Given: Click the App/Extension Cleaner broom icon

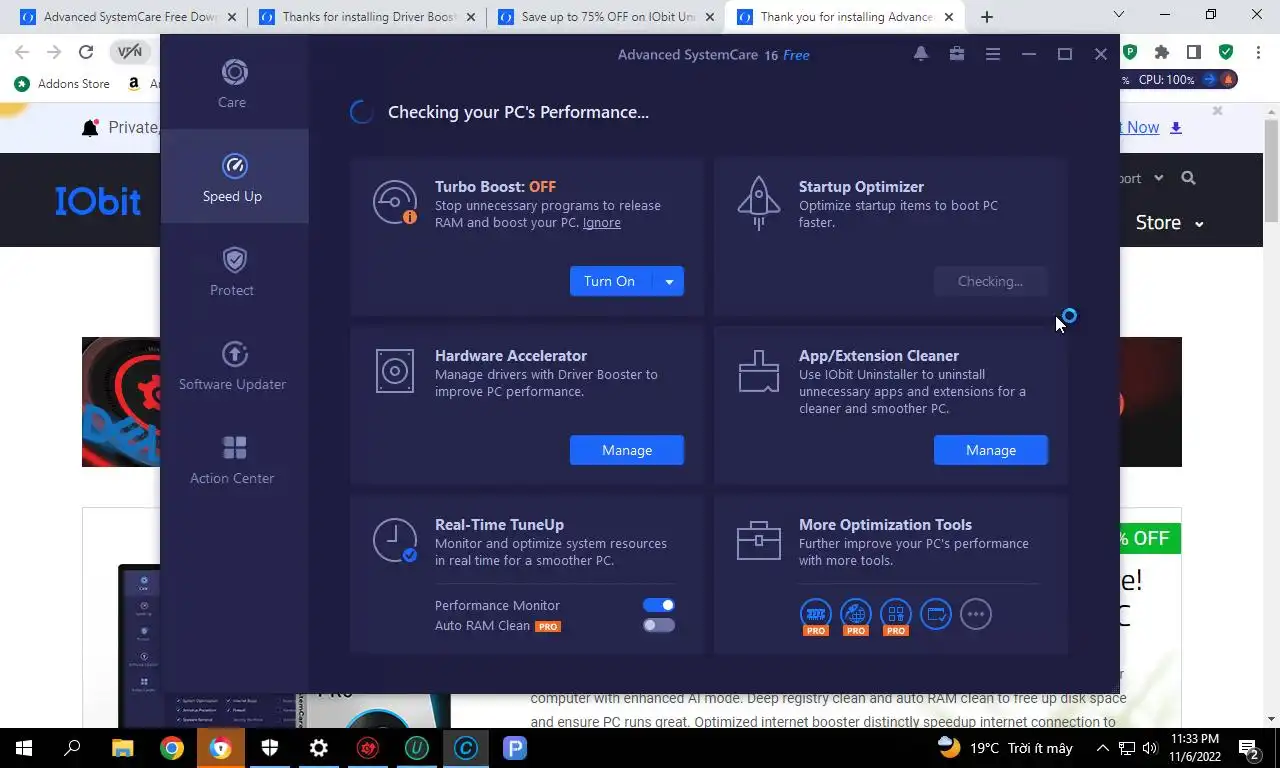Looking at the screenshot, I should 759,371.
